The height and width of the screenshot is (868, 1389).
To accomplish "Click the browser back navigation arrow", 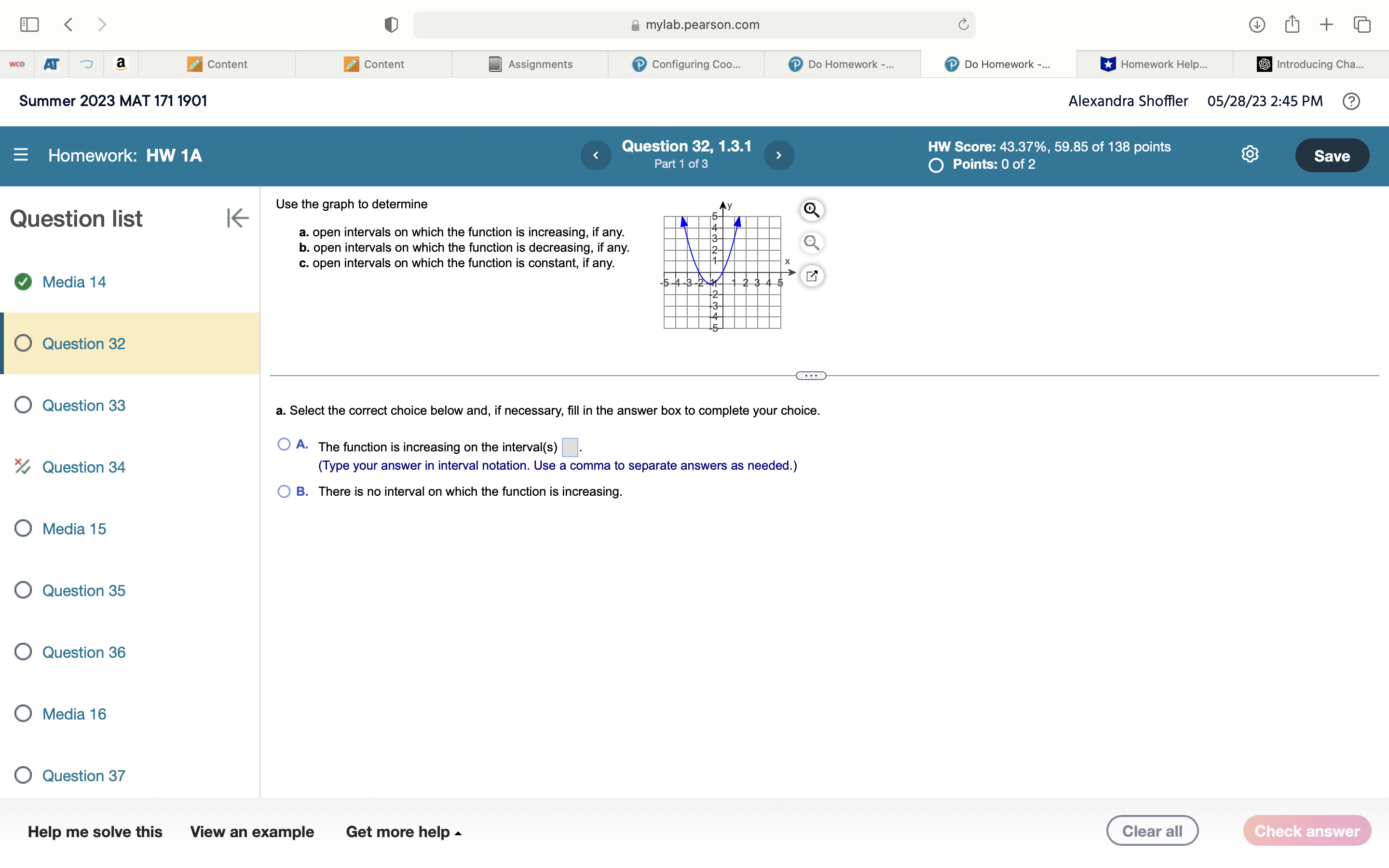I will tap(68, 24).
